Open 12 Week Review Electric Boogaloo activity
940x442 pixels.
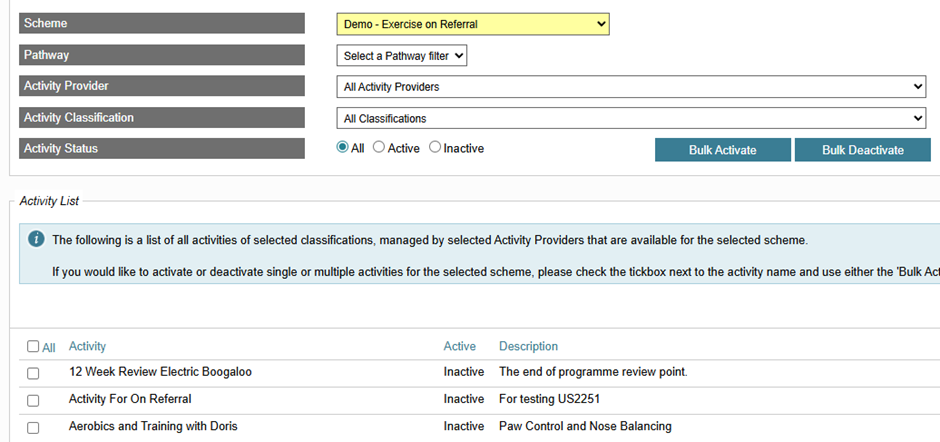[x=160, y=372]
